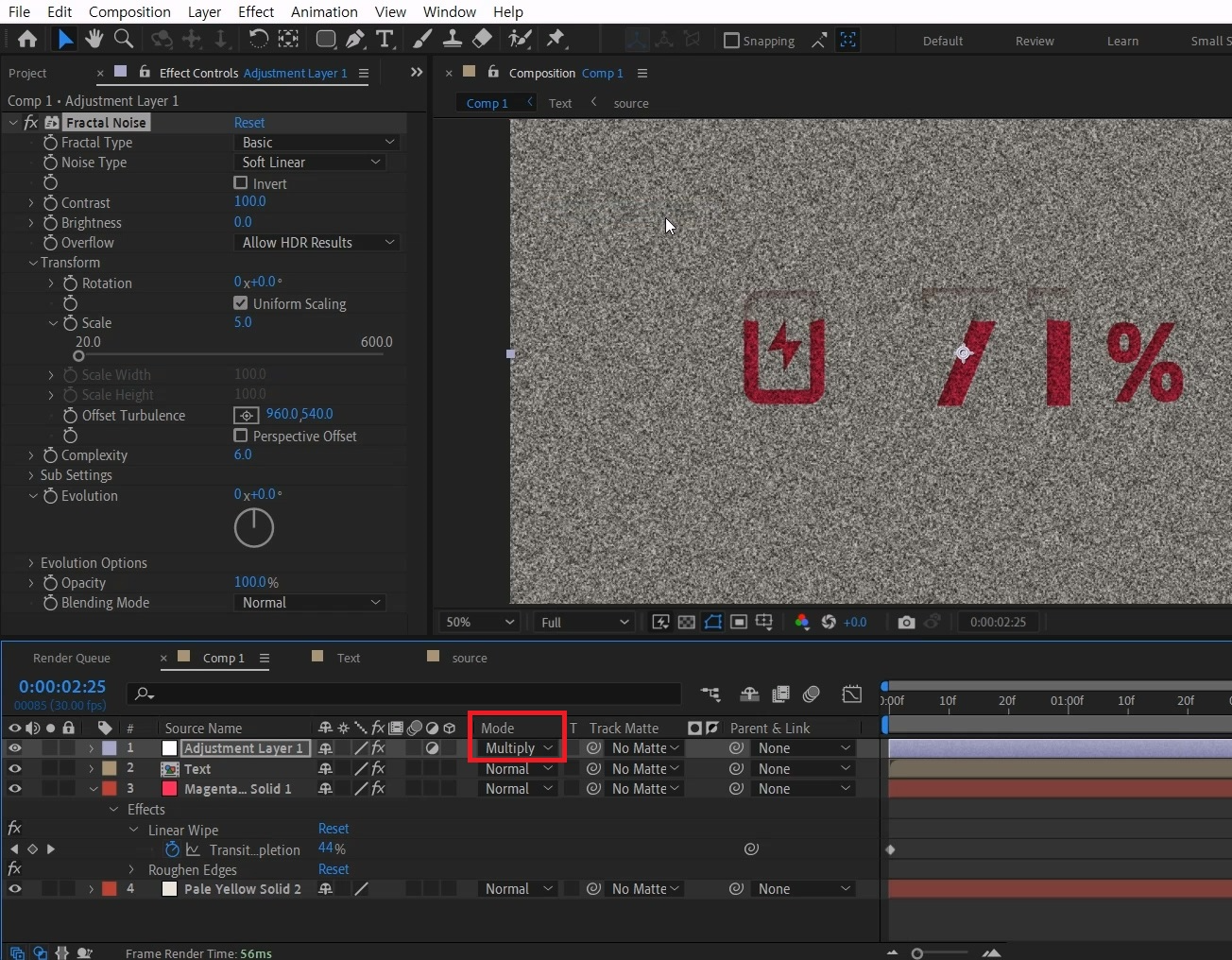
Task: Uncheck Uniform Scaling checkbox
Action: point(241,303)
